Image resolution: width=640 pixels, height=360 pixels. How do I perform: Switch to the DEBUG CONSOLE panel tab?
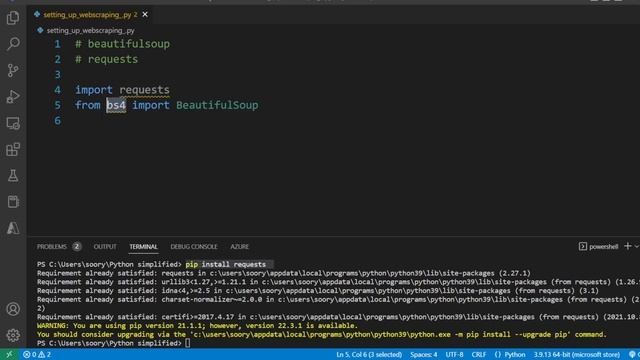point(194,247)
